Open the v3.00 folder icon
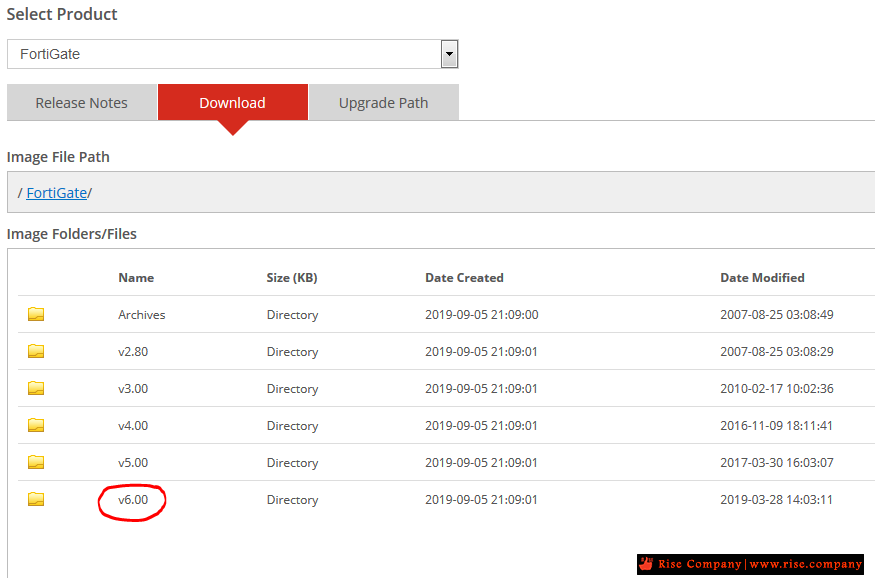Screen dimensions: 875x578 tap(36, 388)
